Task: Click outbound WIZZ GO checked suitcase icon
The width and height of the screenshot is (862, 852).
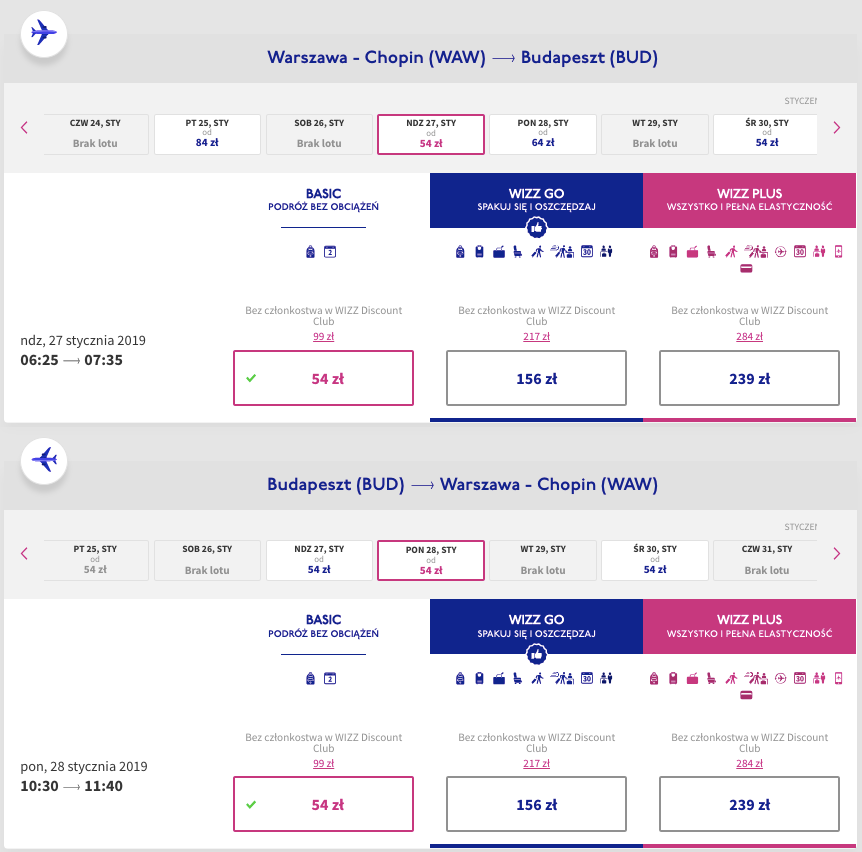Action: [499, 252]
